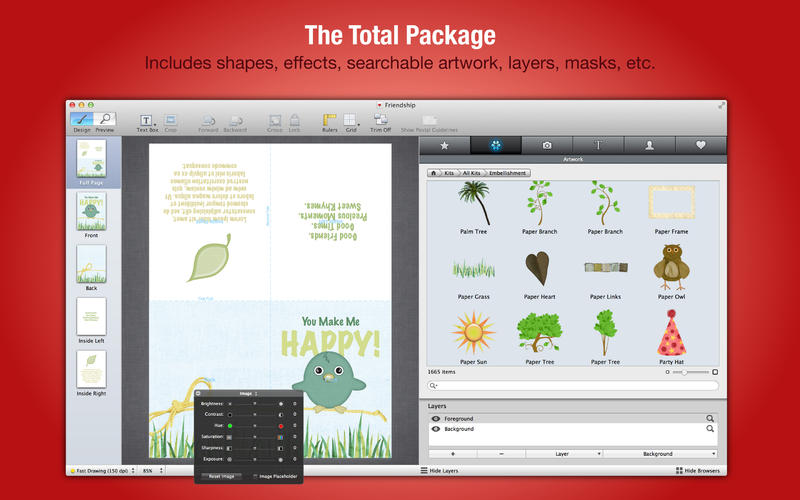The width and height of the screenshot is (800, 500).
Task: Open the Image panel title dropdown
Action: coord(249,393)
